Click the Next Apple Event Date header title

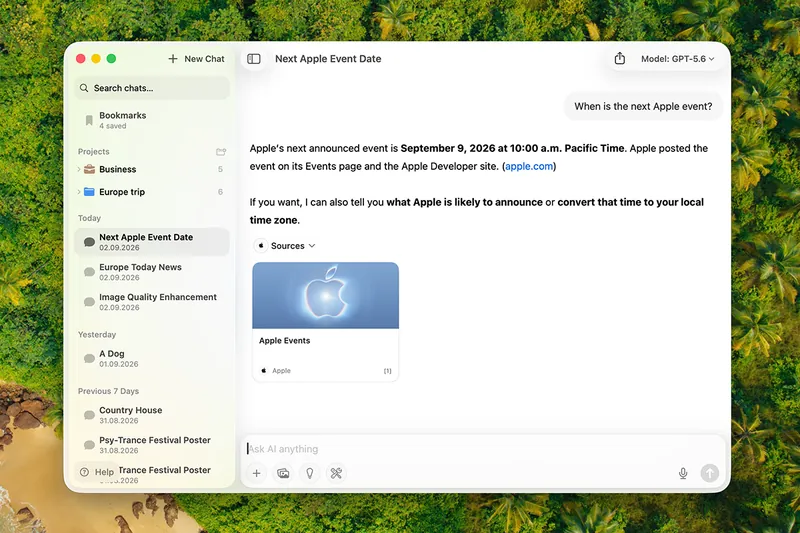click(328, 59)
